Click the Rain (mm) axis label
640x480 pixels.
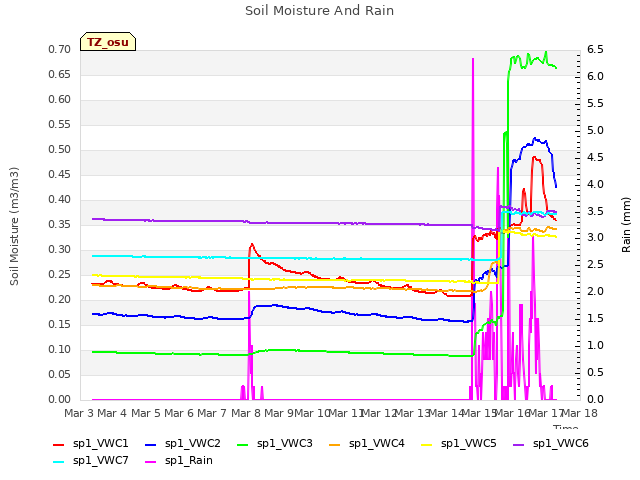pyautogui.click(x=626, y=225)
